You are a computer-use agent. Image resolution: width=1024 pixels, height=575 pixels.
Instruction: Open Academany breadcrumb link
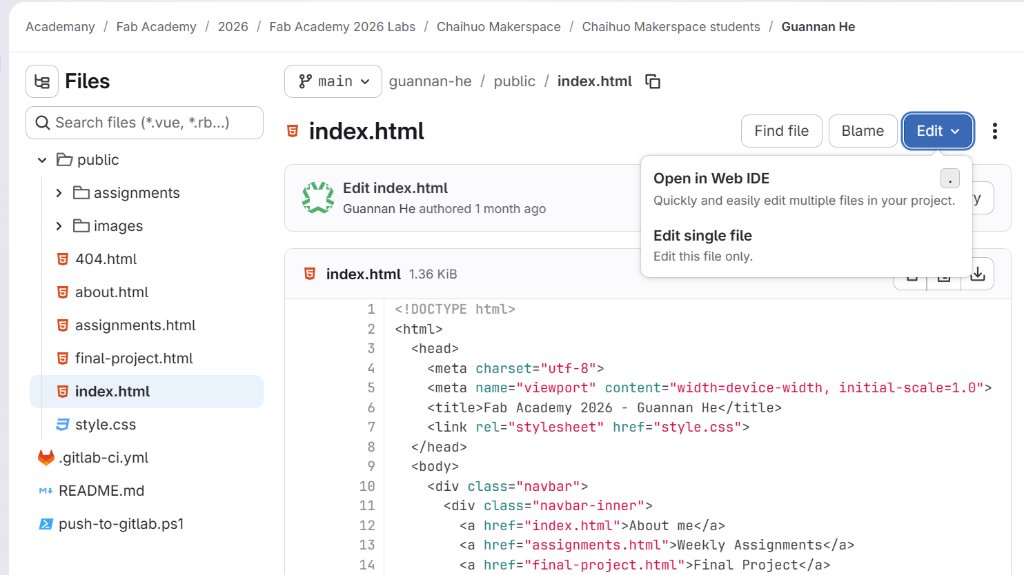[x=60, y=27]
